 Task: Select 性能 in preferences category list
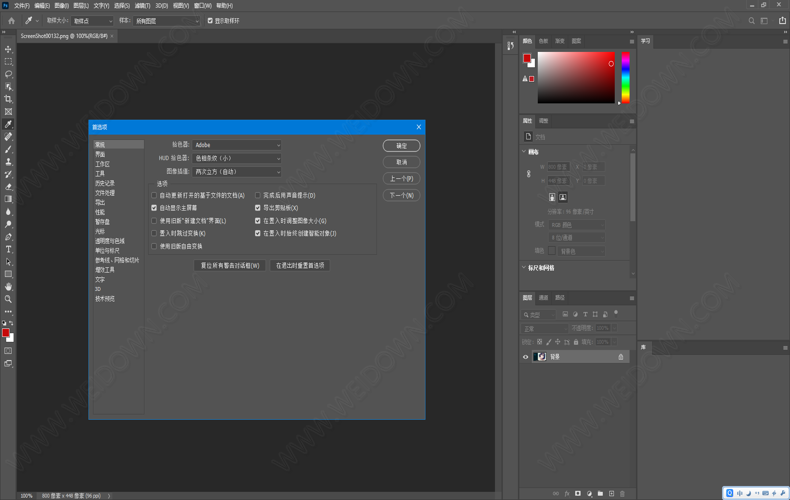(x=100, y=212)
